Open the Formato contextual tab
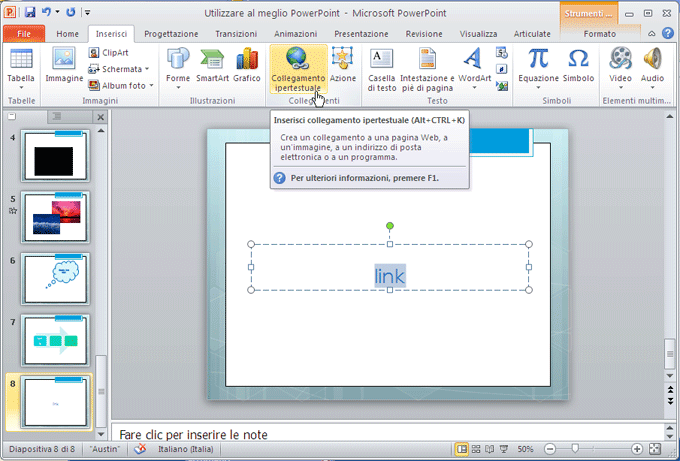Image resolution: width=680 pixels, height=461 pixels. click(x=600, y=33)
